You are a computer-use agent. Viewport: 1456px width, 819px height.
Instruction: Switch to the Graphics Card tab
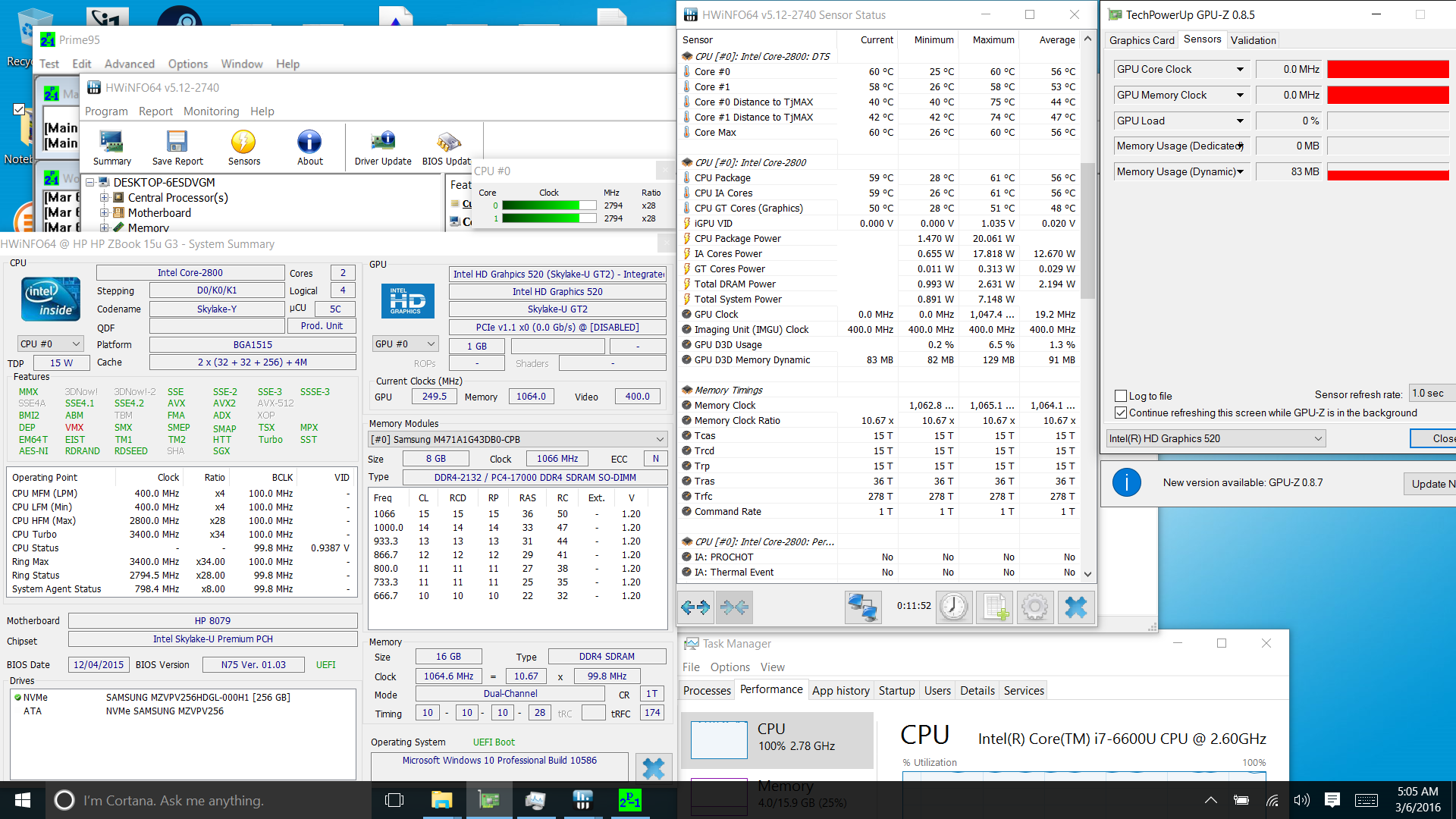[1141, 40]
